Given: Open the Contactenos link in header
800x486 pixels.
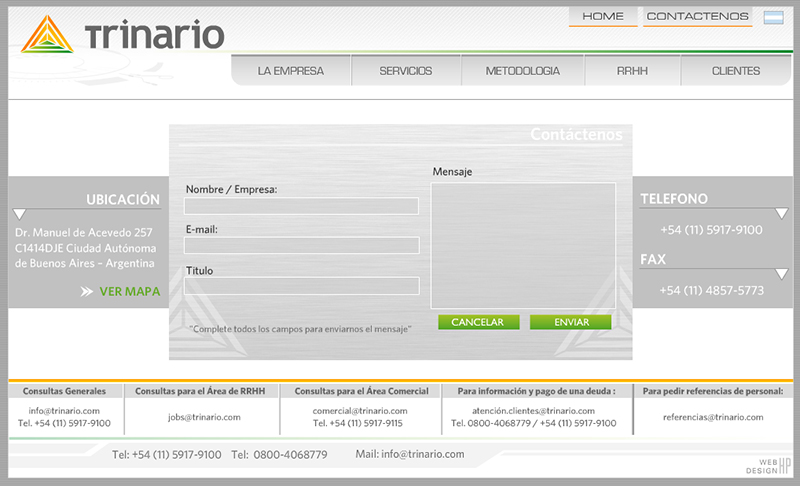Looking at the screenshot, I should [697, 17].
